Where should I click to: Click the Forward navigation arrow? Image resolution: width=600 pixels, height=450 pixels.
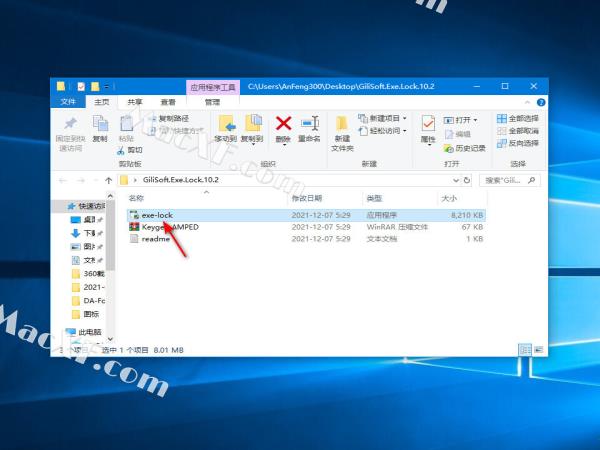pyautogui.click(x=80, y=180)
